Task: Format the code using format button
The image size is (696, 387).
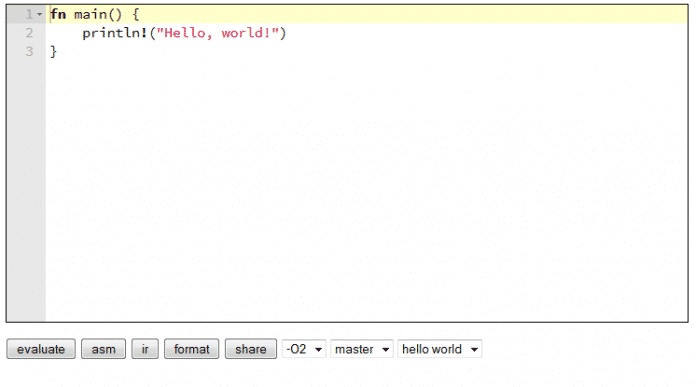Action: (191, 349)
